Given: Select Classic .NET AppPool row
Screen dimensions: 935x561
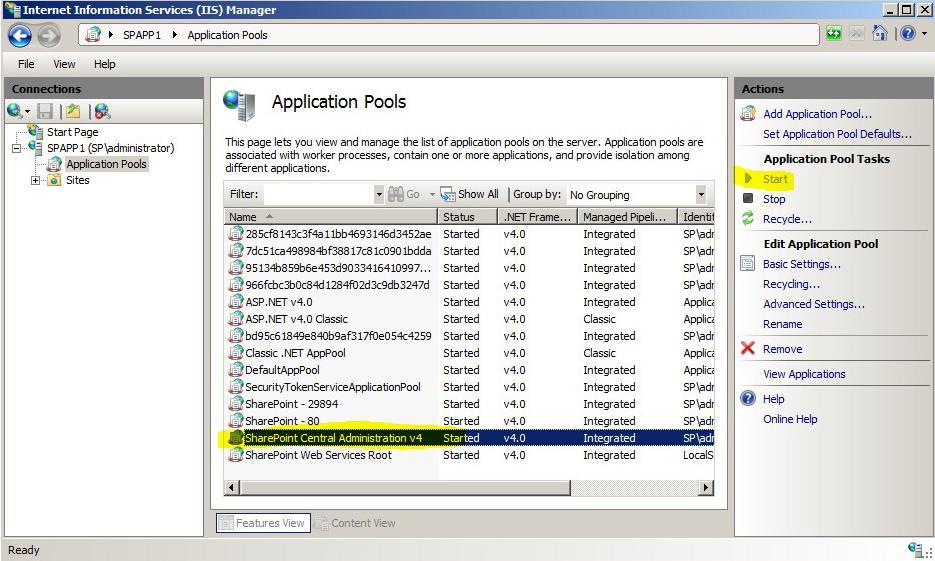Looking at the screenshot, I should [x=469, y=353].
